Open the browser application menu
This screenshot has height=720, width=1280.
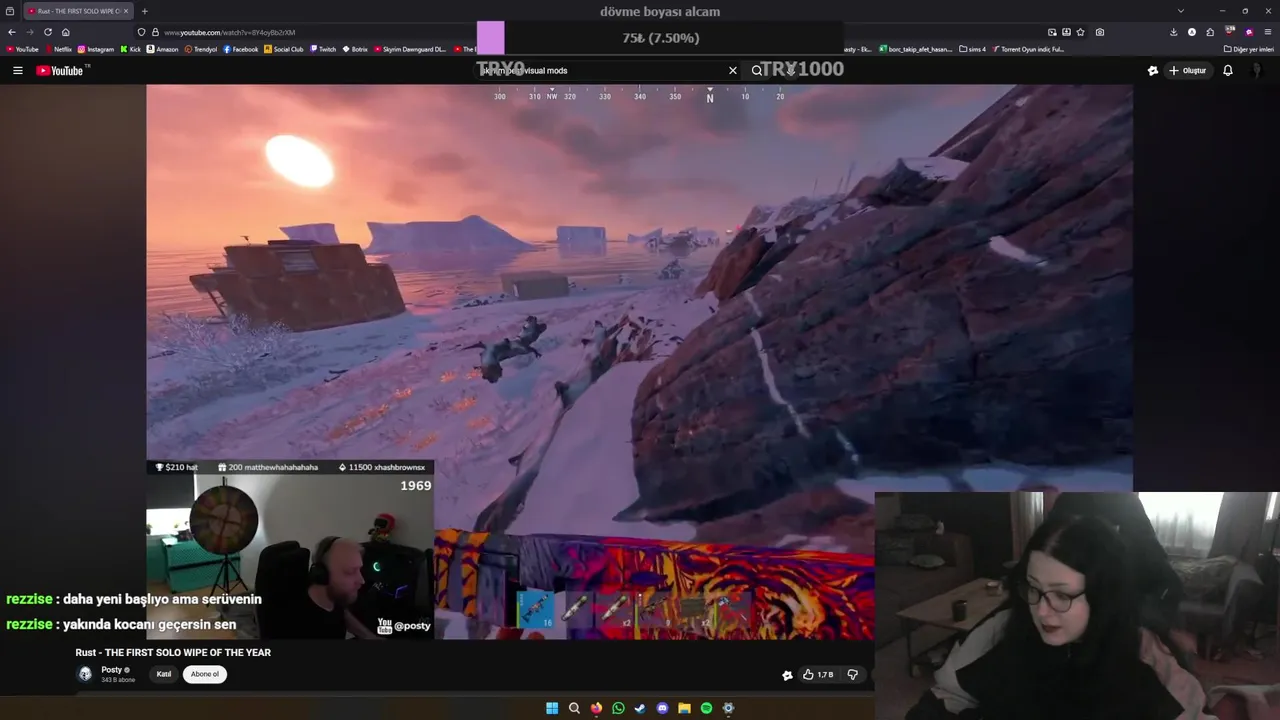click(x=1268, y=32)
